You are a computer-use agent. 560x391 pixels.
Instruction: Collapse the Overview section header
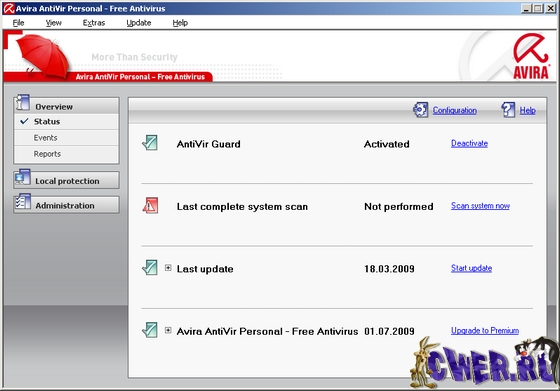coord(66,106)
